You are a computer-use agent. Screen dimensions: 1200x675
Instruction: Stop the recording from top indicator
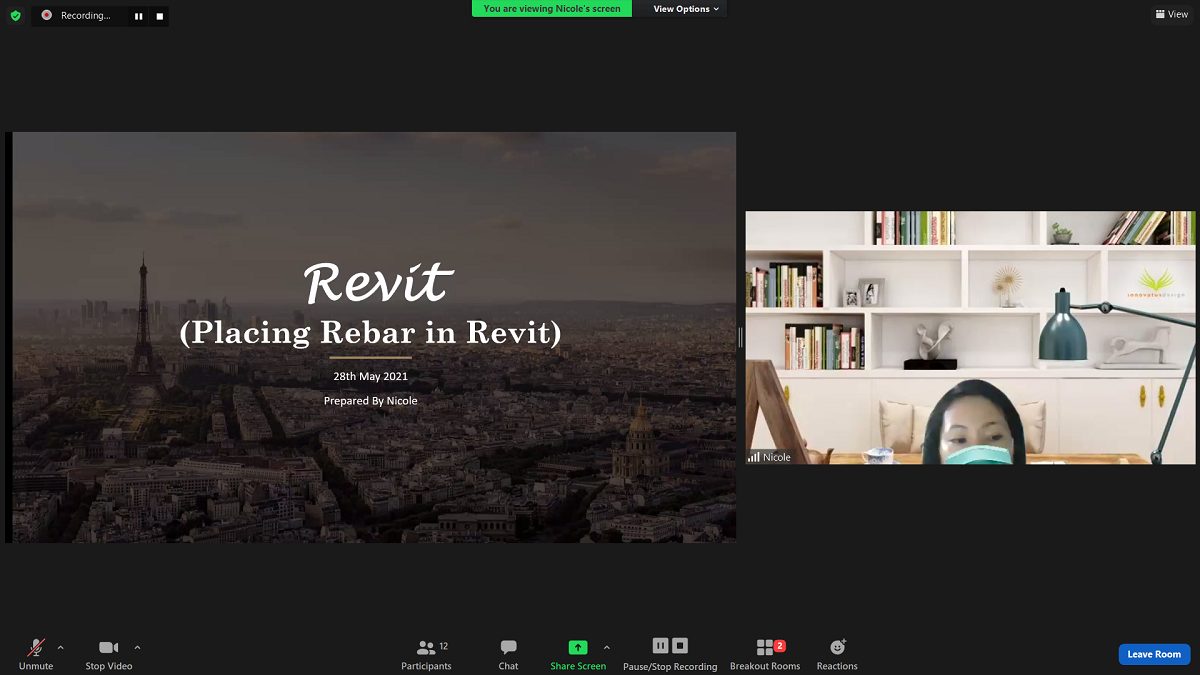coord(159,16)
